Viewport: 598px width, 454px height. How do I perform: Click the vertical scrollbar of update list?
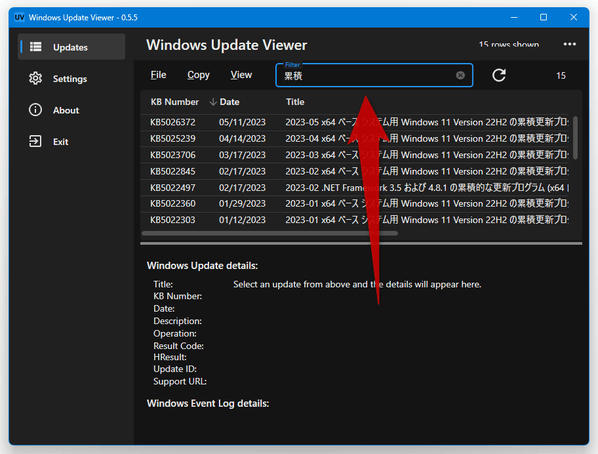coord(575,137)
